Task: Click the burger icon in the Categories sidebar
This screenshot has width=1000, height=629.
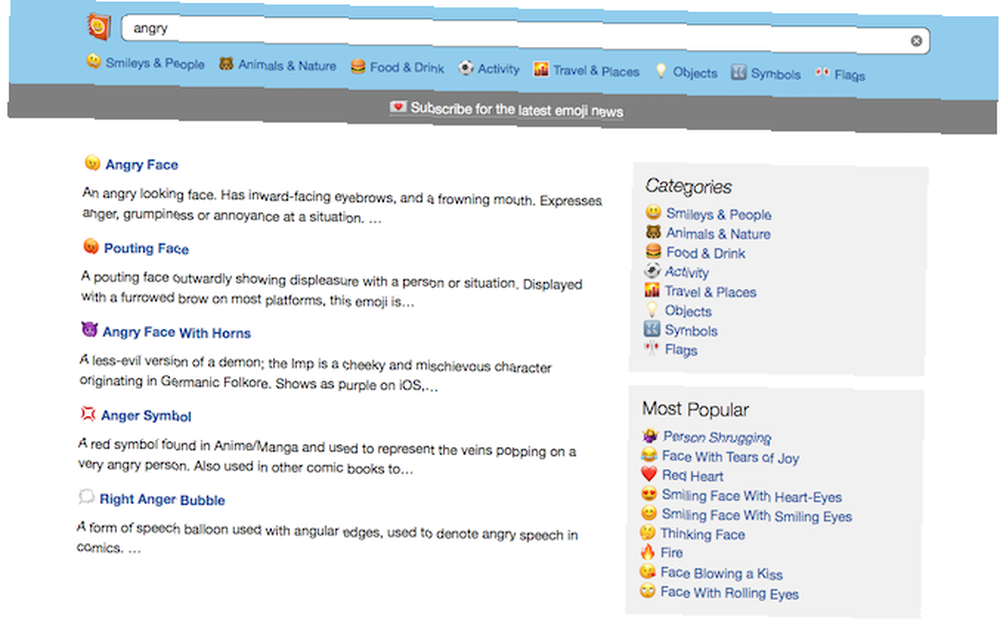Action: tap(653, 251)
